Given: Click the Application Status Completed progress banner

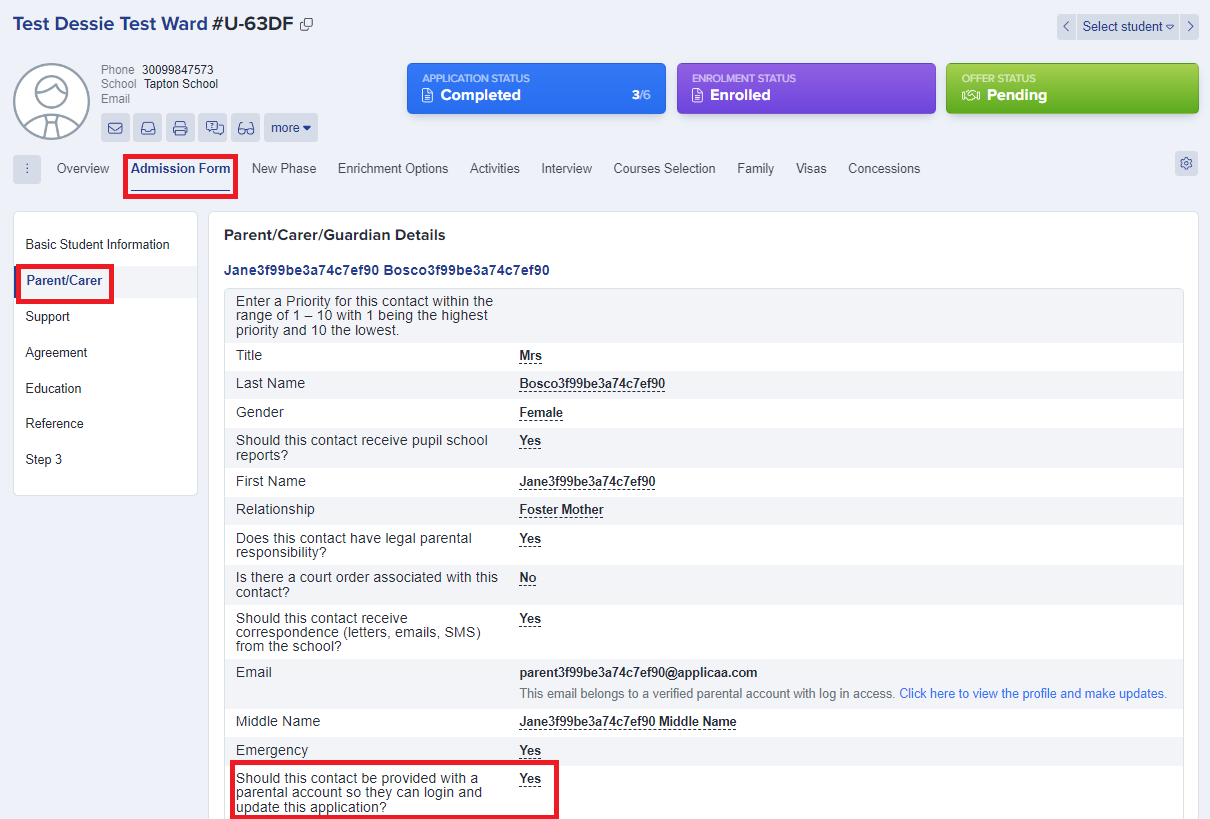Looking at the screenshot, I should point(536,88).
